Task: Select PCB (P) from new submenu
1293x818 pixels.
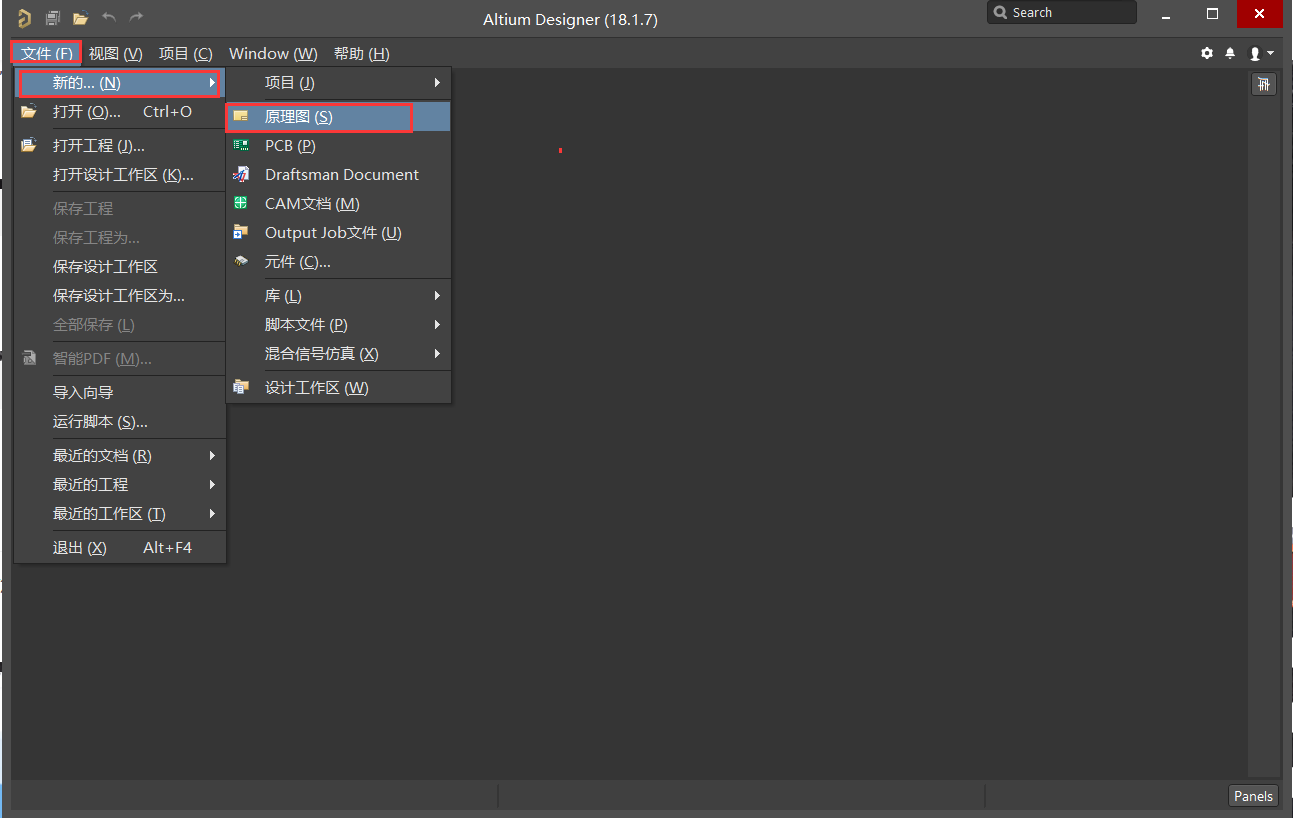Action: point(338,146)
